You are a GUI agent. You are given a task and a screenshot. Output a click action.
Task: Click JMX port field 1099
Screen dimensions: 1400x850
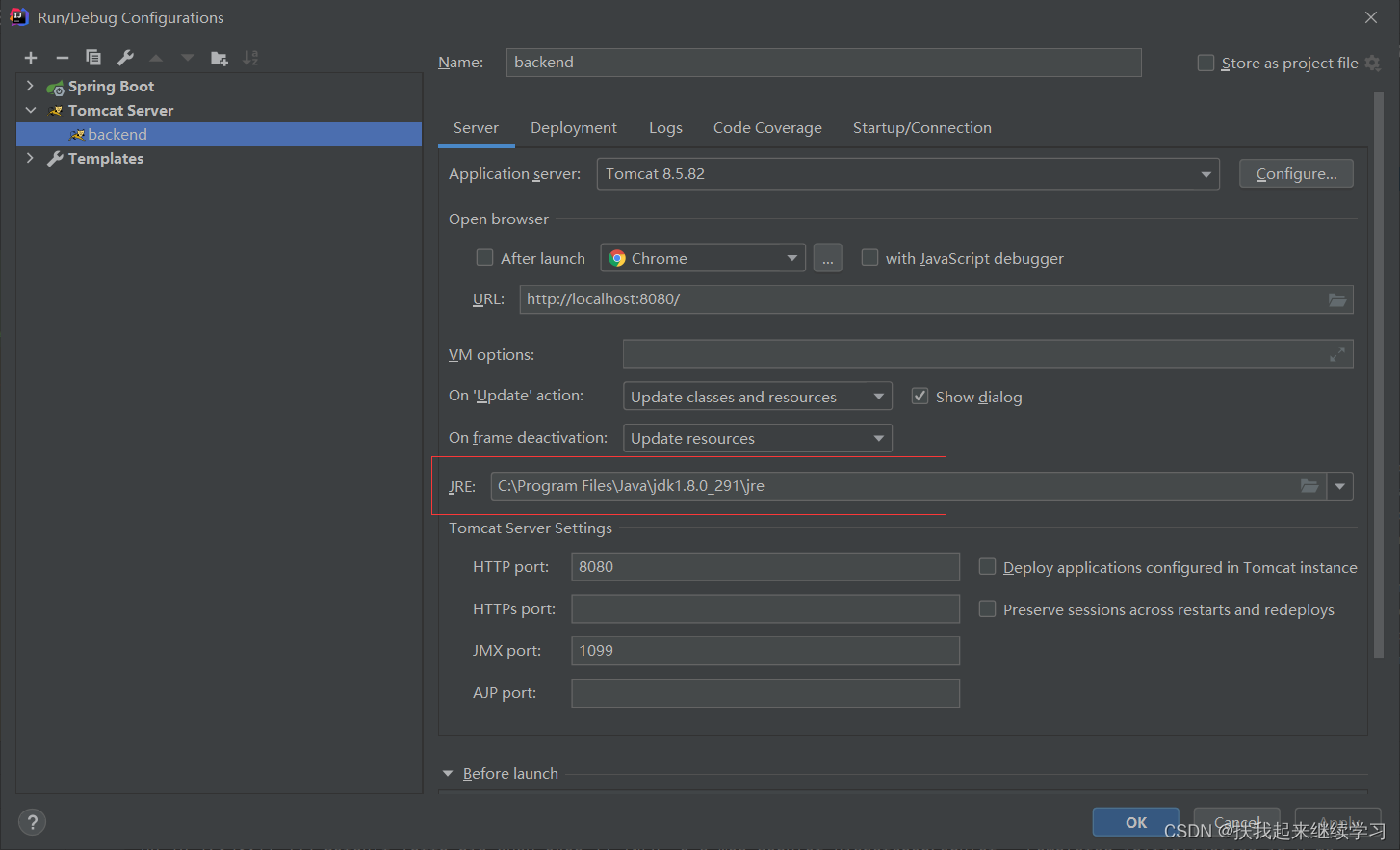(x=765, y=651)
